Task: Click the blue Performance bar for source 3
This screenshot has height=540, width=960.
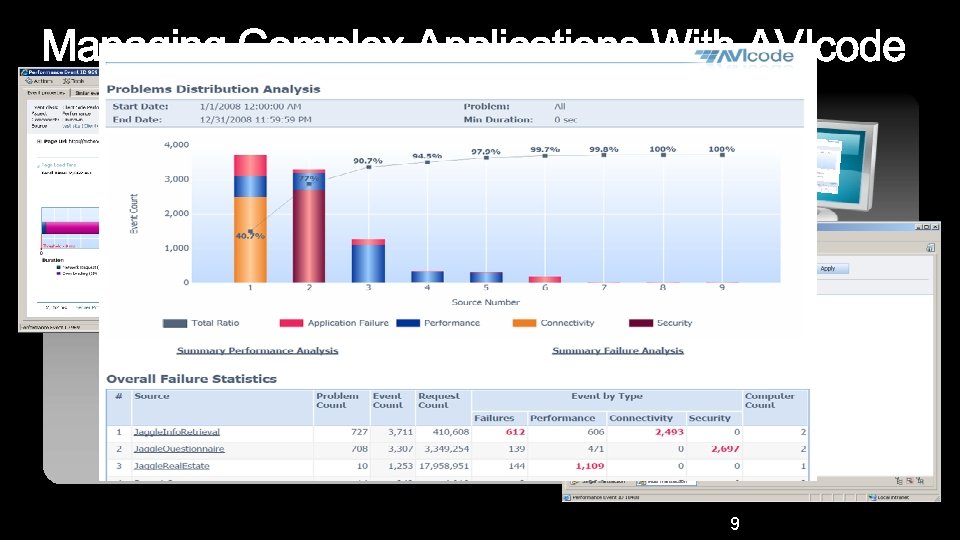Action: coord(368,264)
